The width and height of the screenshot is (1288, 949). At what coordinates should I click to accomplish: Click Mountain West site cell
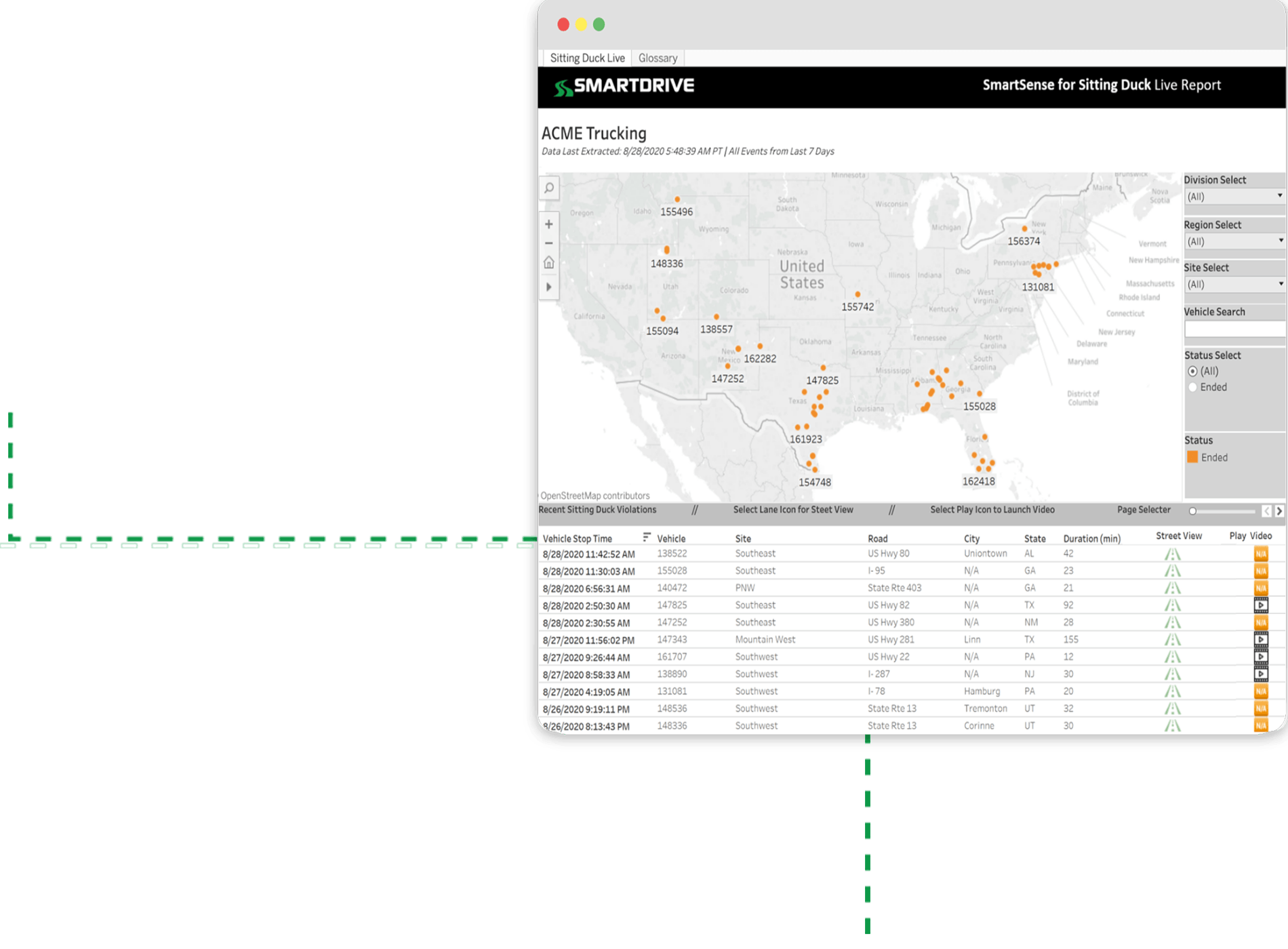coord(765,640)
